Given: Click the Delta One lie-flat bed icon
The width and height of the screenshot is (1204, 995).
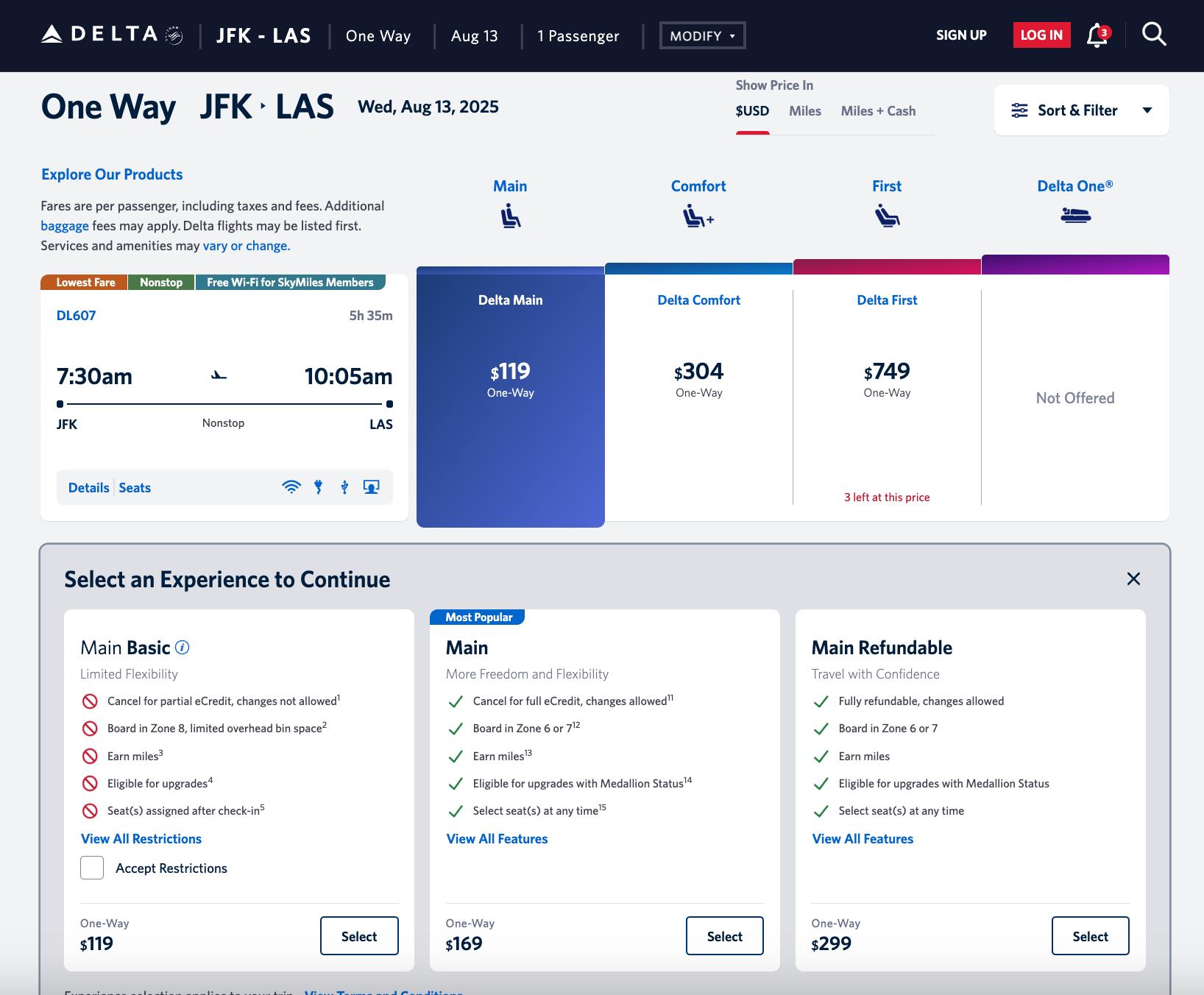Looking at the screenshot, I should (x=1075, y=216).
